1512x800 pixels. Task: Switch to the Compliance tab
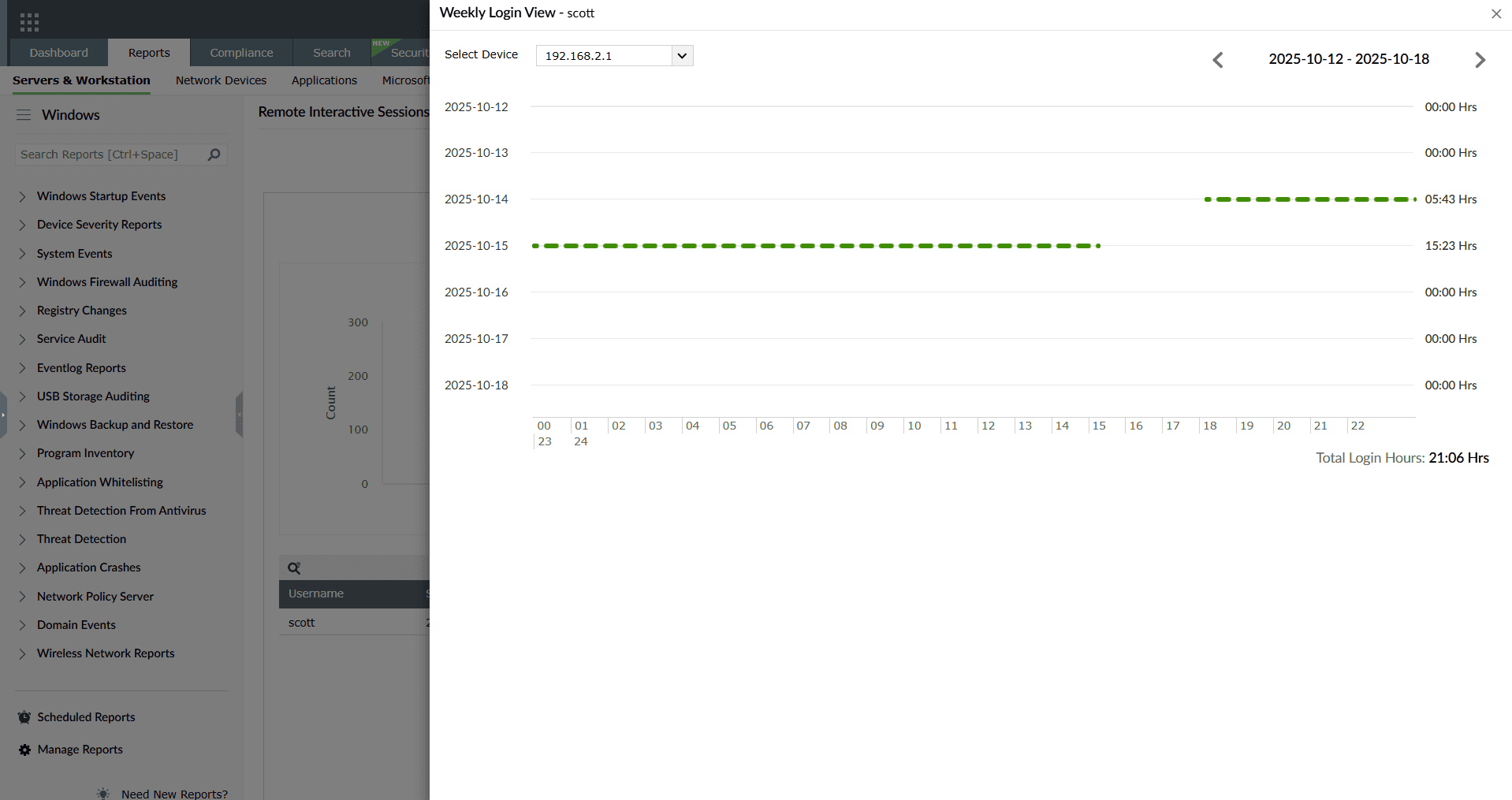241,53
